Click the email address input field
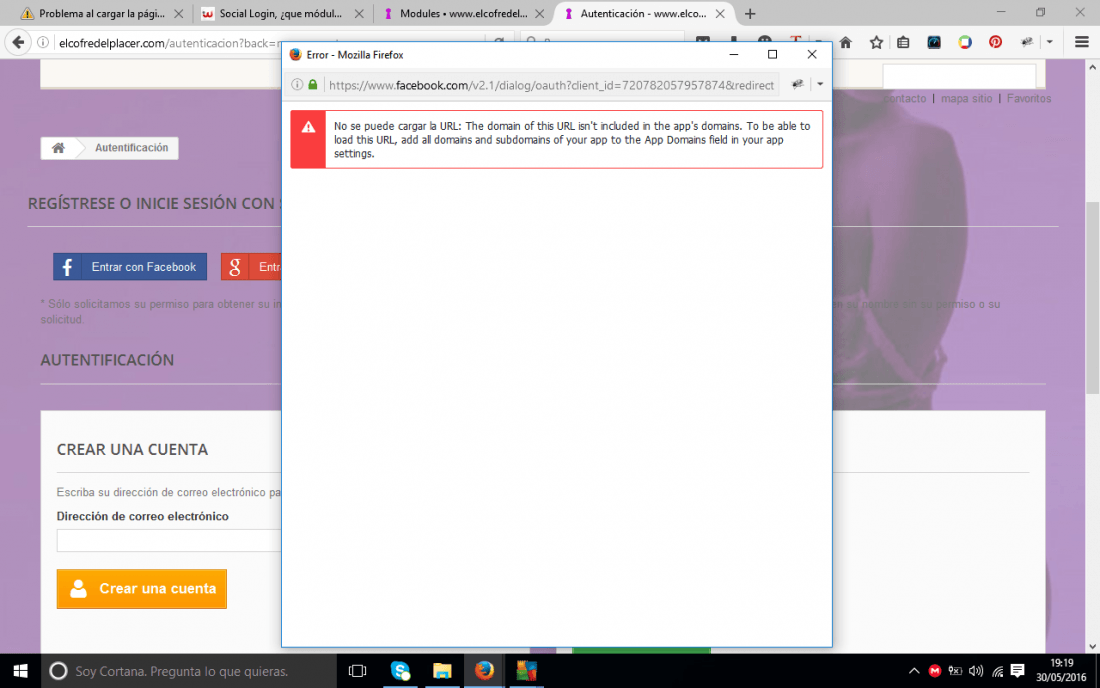The width and height of the screenshot is (1100, 688). (169, 541)
